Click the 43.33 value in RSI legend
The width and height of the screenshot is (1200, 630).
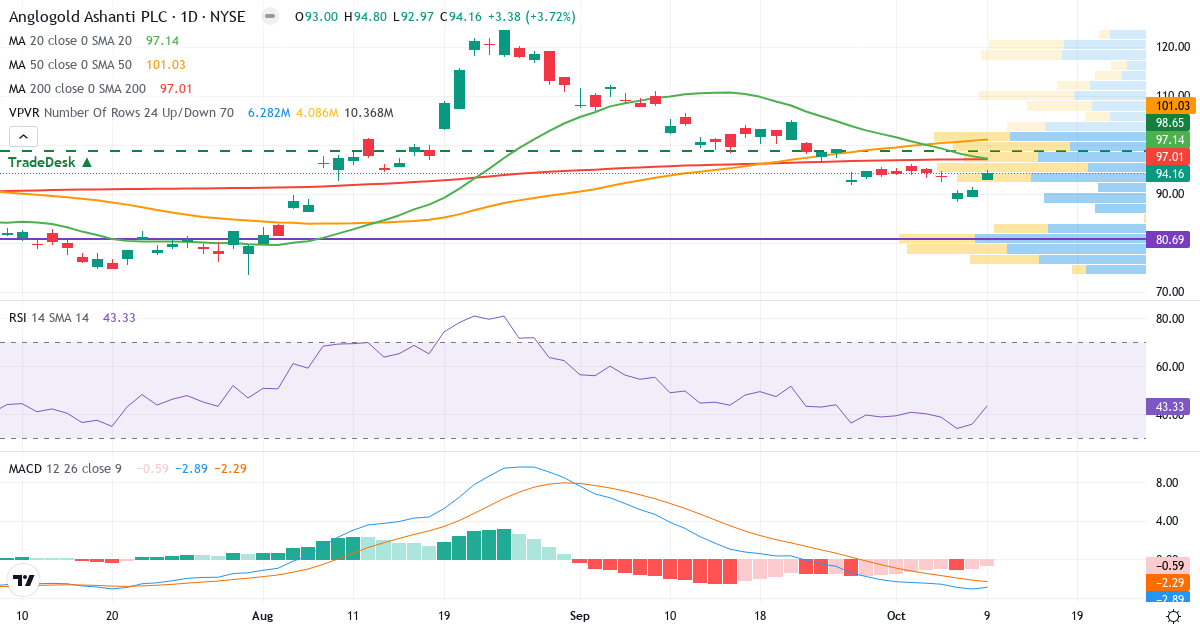coord(120,317)
